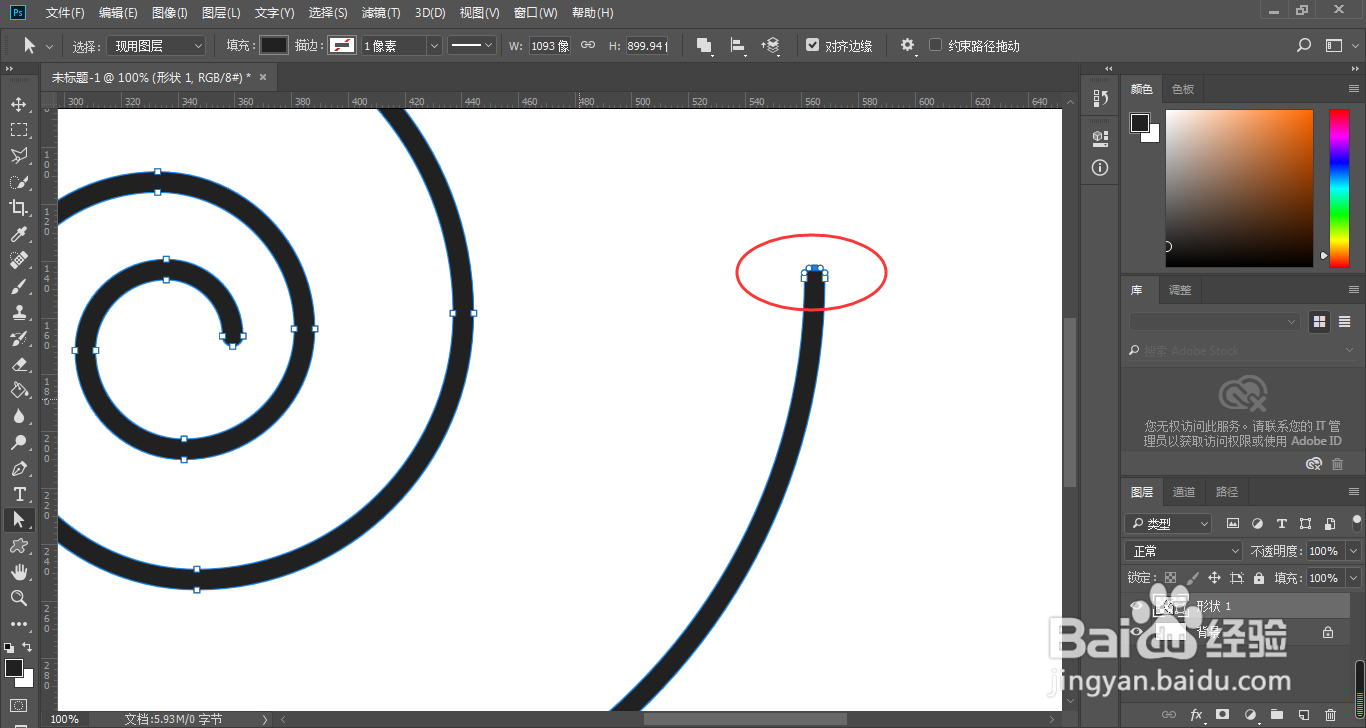Create new adjustment layer icon
The height and width of the screenshot is (728, 1366).
tap(1249, 715)
